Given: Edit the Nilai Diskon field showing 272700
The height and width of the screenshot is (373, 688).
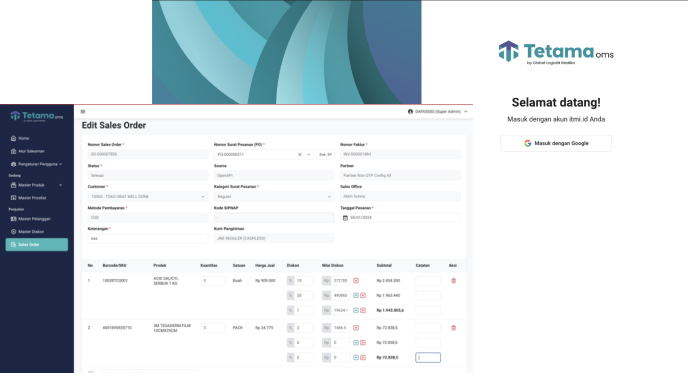Looking at the screenshot, I should [340, 280].
